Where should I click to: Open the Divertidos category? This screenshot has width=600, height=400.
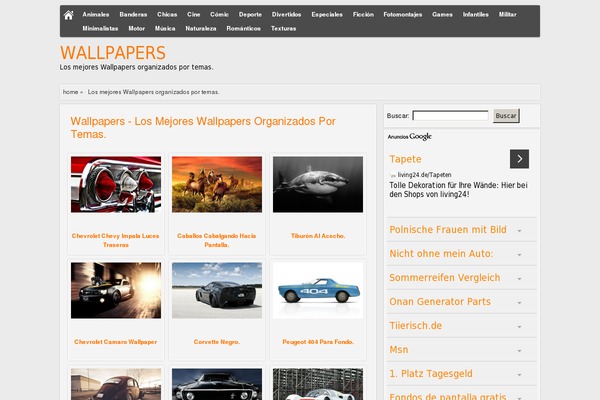[x=287, y=15]
